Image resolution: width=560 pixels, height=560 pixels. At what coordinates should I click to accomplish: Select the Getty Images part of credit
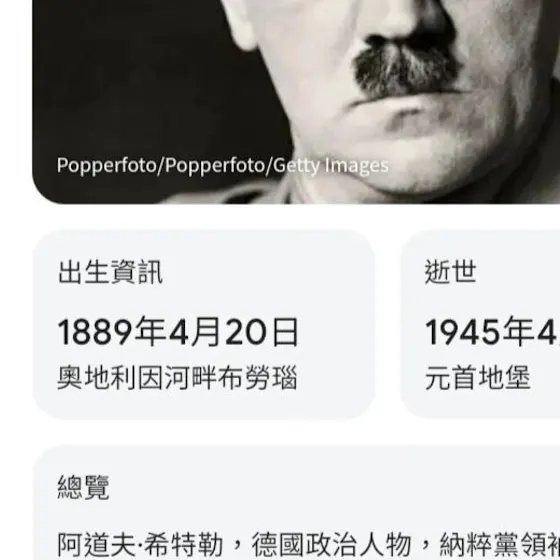tap(331, 166)
